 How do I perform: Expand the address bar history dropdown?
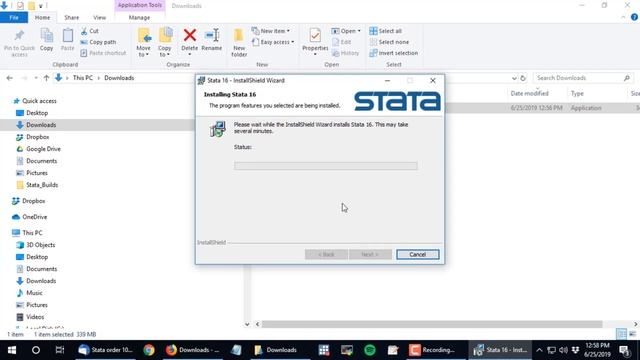point(514,78)
